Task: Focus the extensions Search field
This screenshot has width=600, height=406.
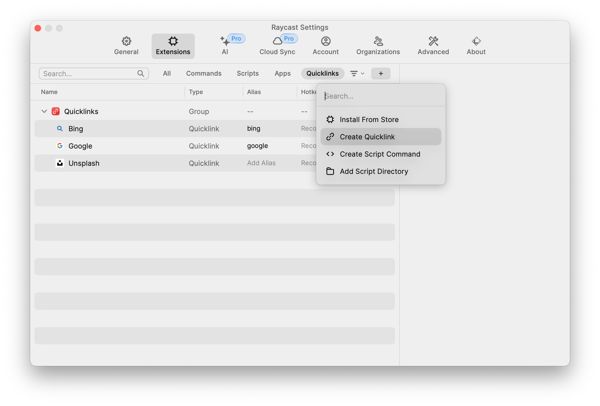Action: pyautogui.click(x=93, y=73)
